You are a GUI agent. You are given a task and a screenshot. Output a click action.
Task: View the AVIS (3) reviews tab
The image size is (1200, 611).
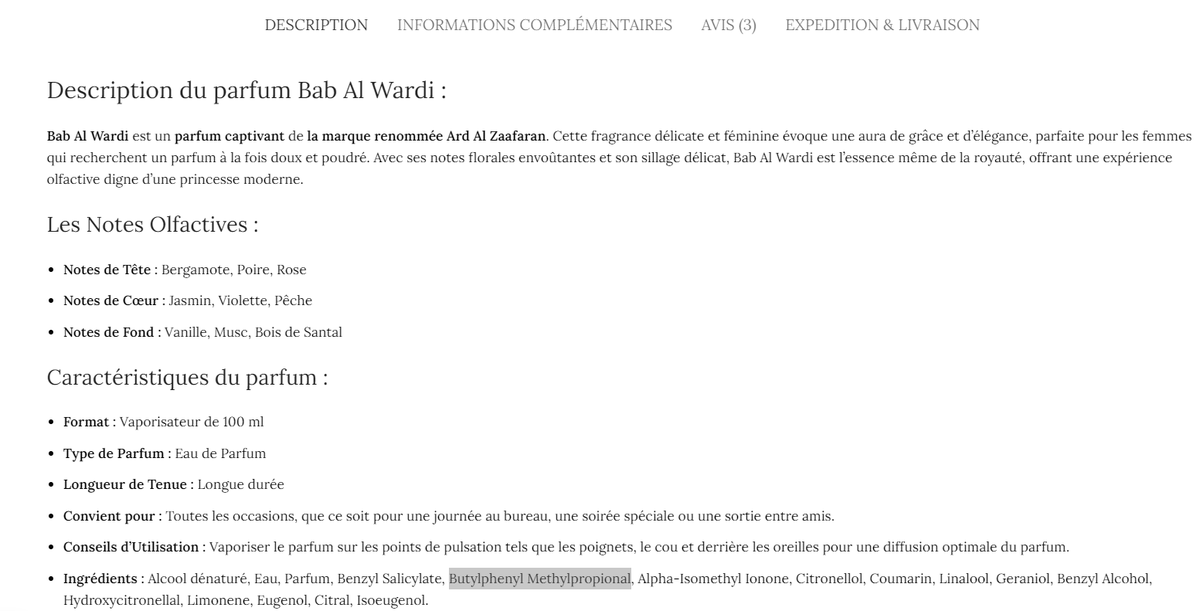(x=728, y=25)
